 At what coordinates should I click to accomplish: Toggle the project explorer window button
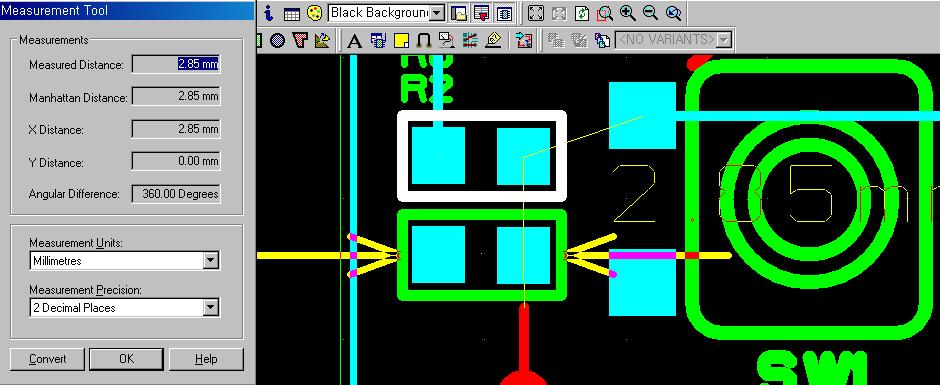tap(459, 13)
